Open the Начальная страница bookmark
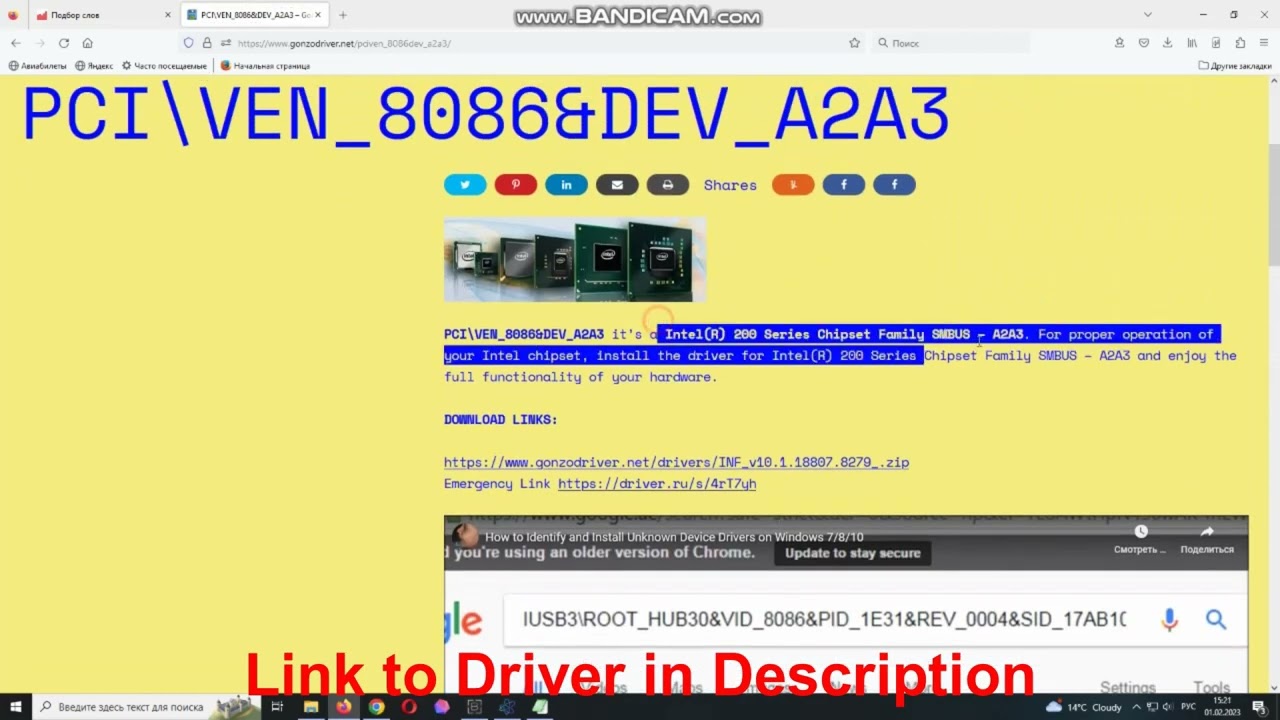The image size is (1280, 720). pyautogui.click(x=265, y=66)
